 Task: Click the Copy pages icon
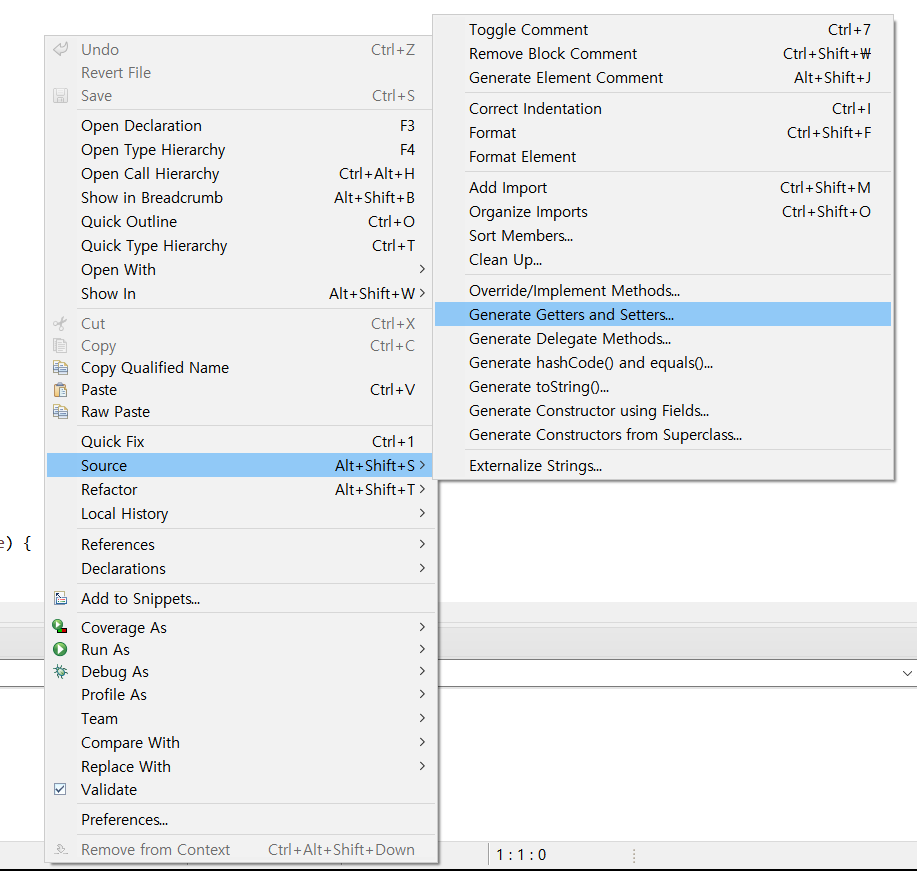click(60, 345)
